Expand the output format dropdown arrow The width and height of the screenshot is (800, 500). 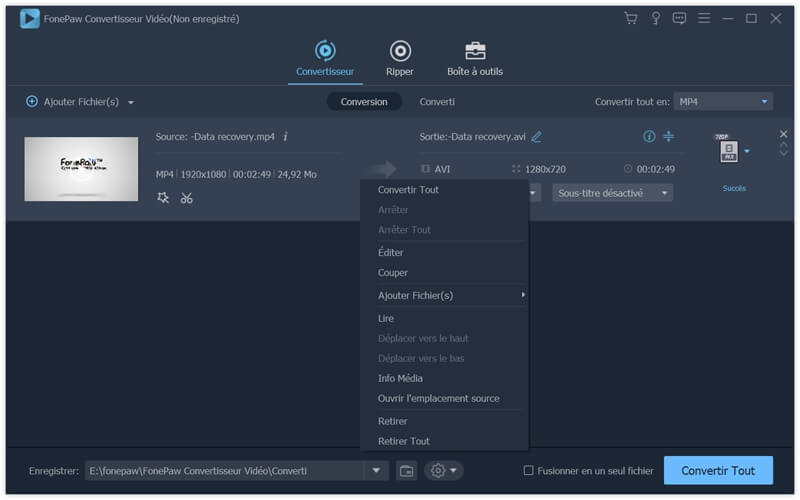coord(747,152)
